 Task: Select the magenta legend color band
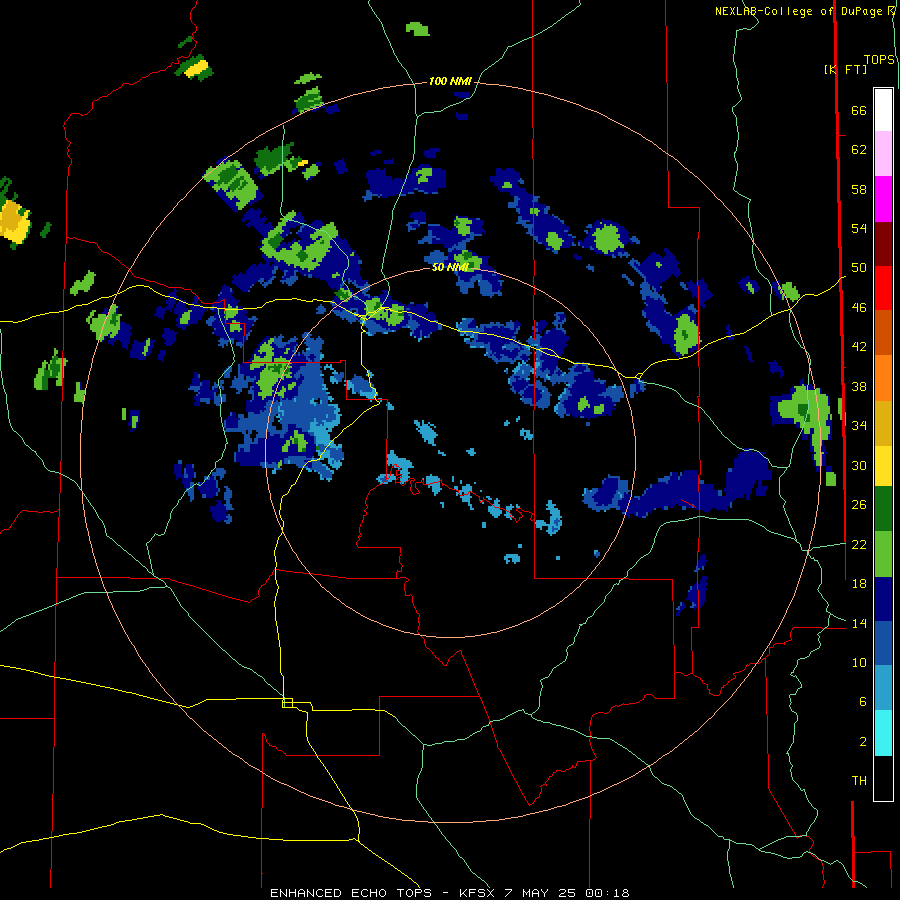click(883, 199)
